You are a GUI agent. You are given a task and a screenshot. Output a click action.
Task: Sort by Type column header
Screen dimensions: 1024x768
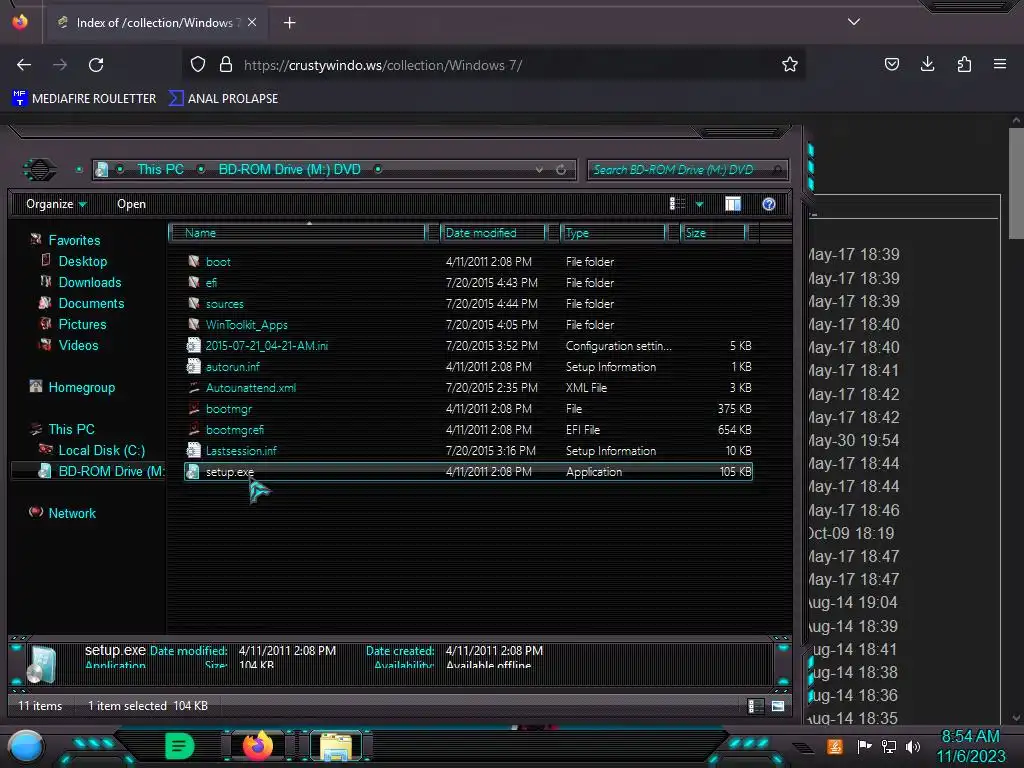pos(613,232)
